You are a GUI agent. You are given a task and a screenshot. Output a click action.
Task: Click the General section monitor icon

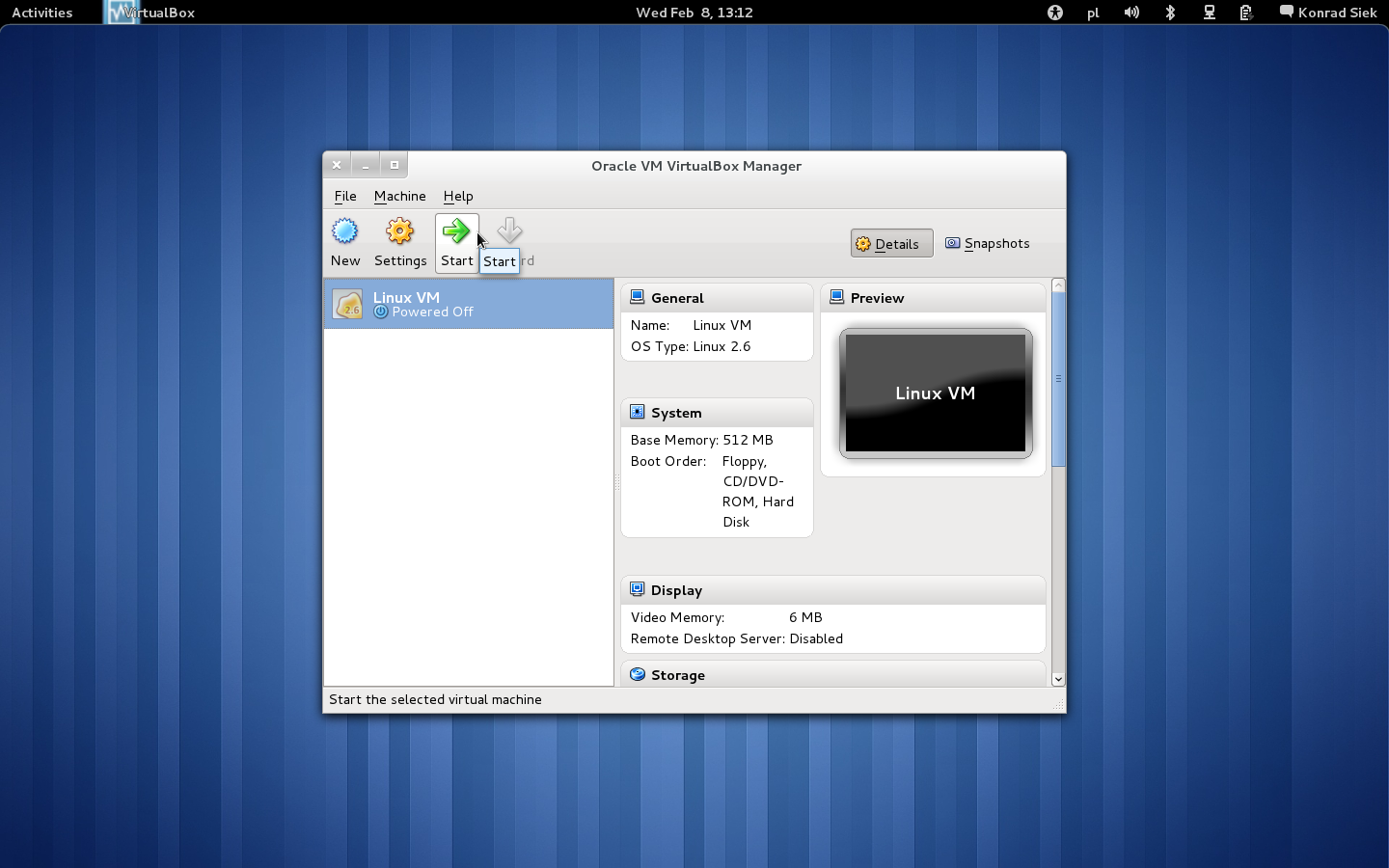click(637, 297)
